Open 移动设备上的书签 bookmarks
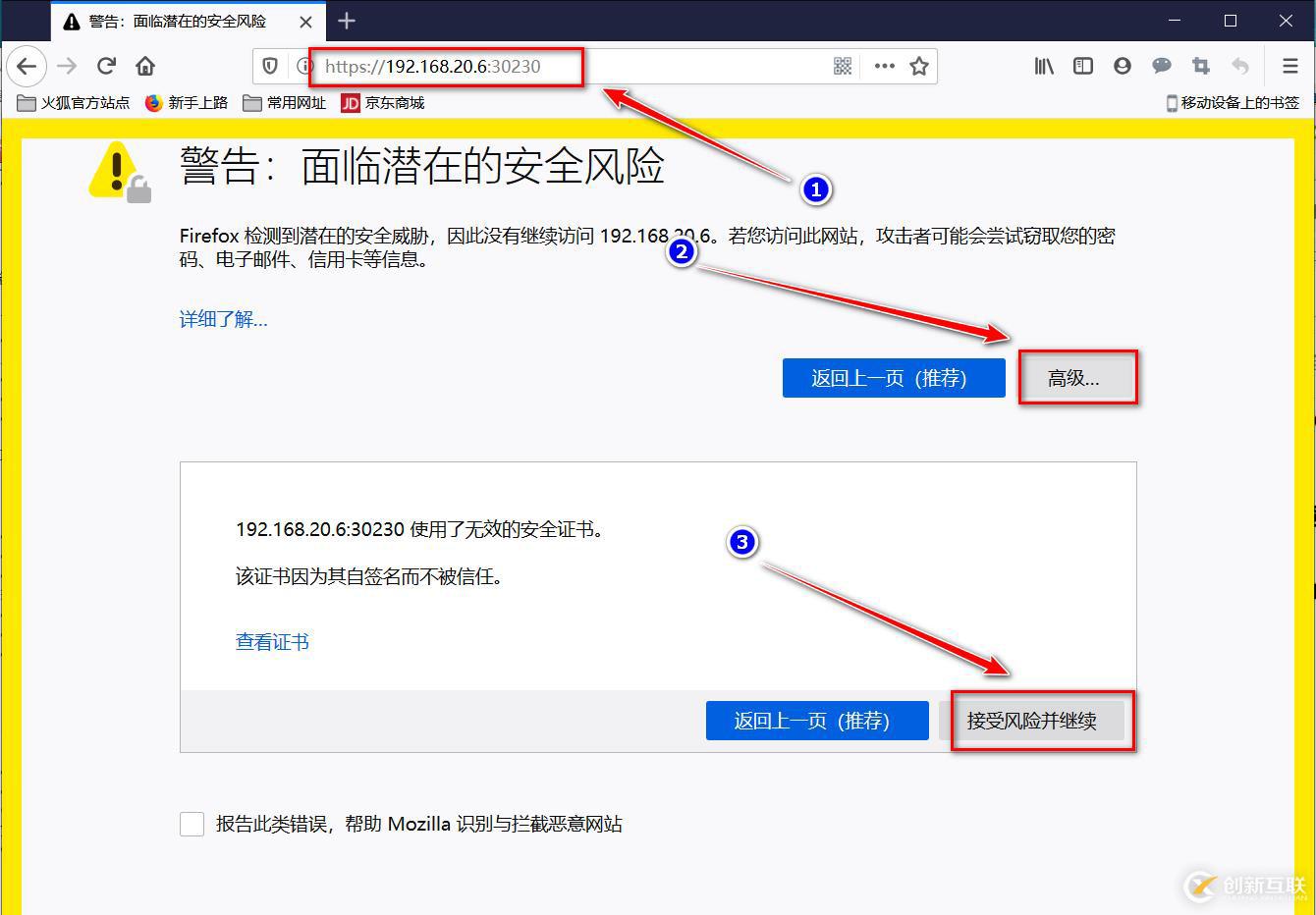1316x915 pixels. (x=1233, y=102)
